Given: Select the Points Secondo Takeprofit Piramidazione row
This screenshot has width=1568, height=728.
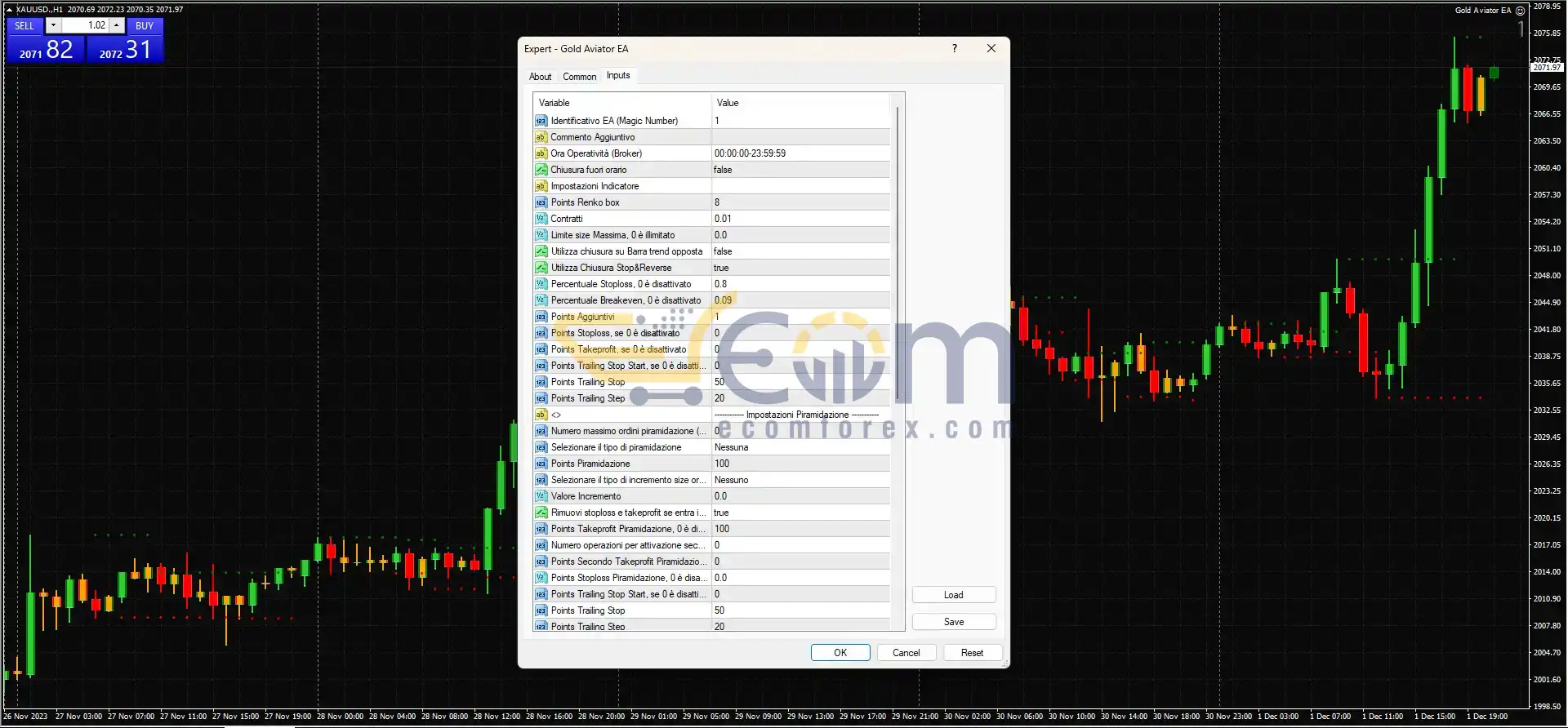Looking at the screenshot, I should [711, 562].
